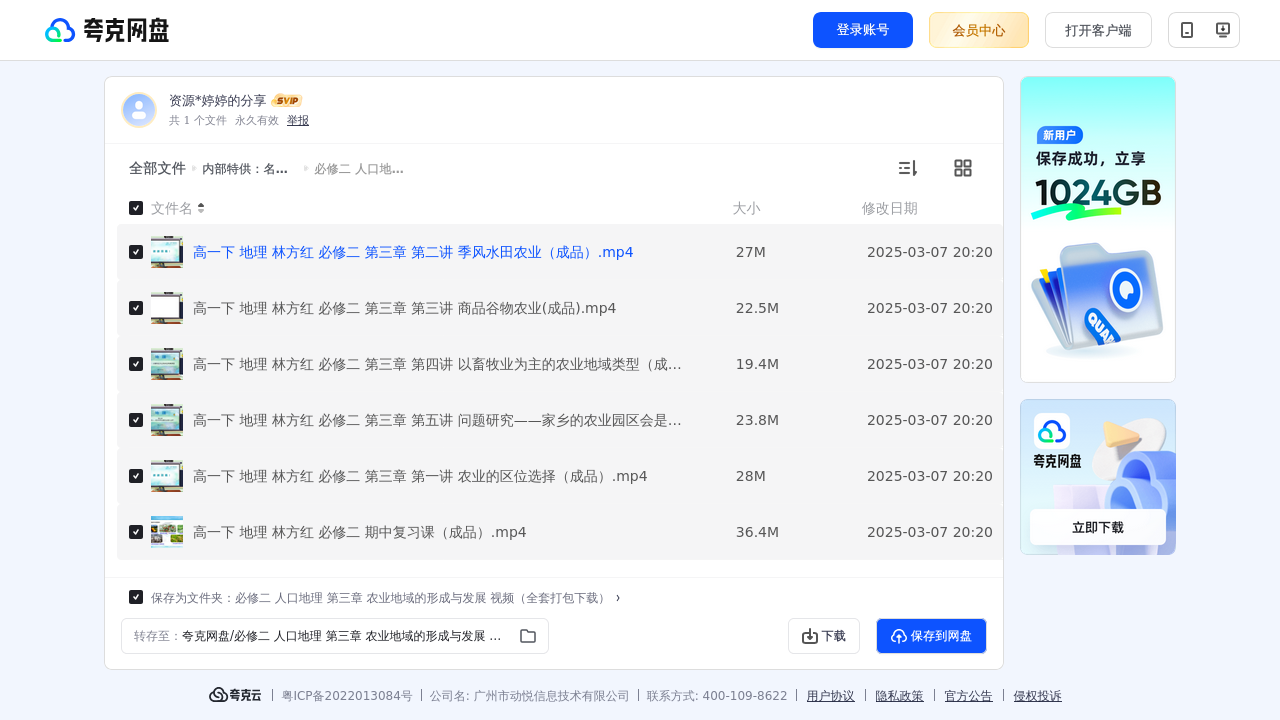This screenshot has height=720, width=1280.
Task: Click the 下载 download button
Action: (824, 636)
